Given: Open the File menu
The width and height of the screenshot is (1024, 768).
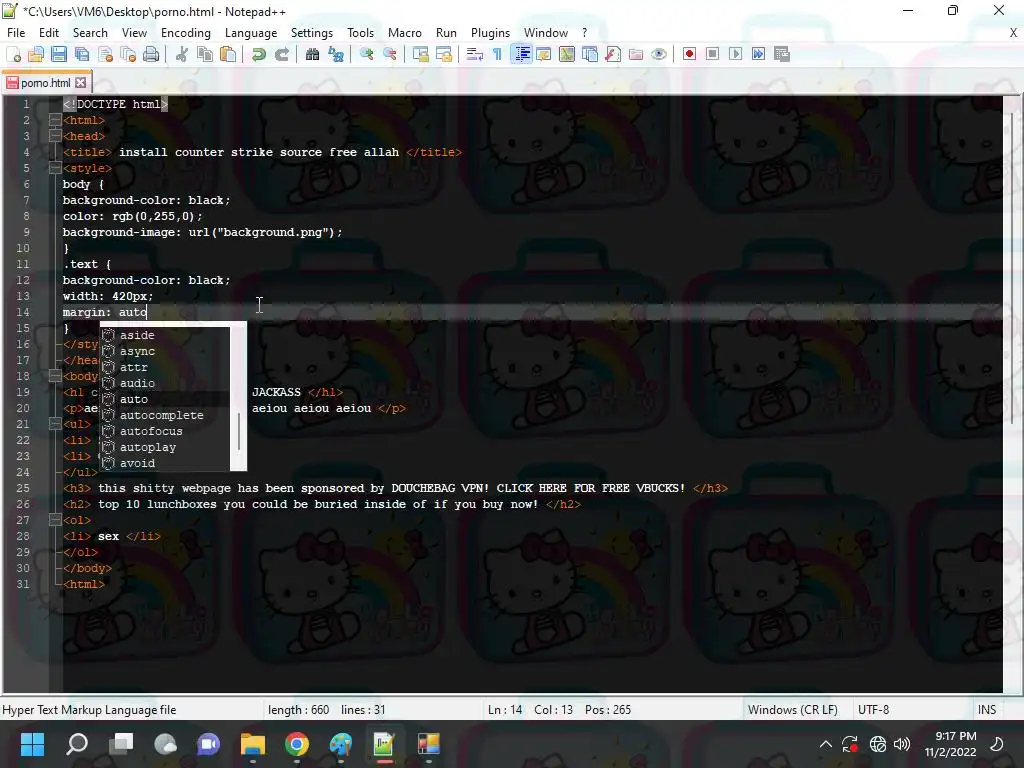Looking at the screenshot, I should (x=16, y=33).
